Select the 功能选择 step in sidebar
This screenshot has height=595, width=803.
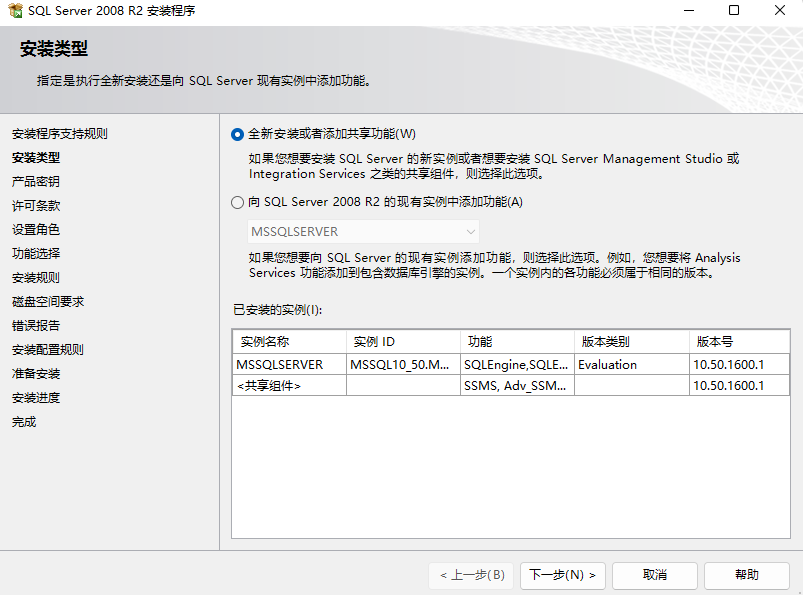36,253
